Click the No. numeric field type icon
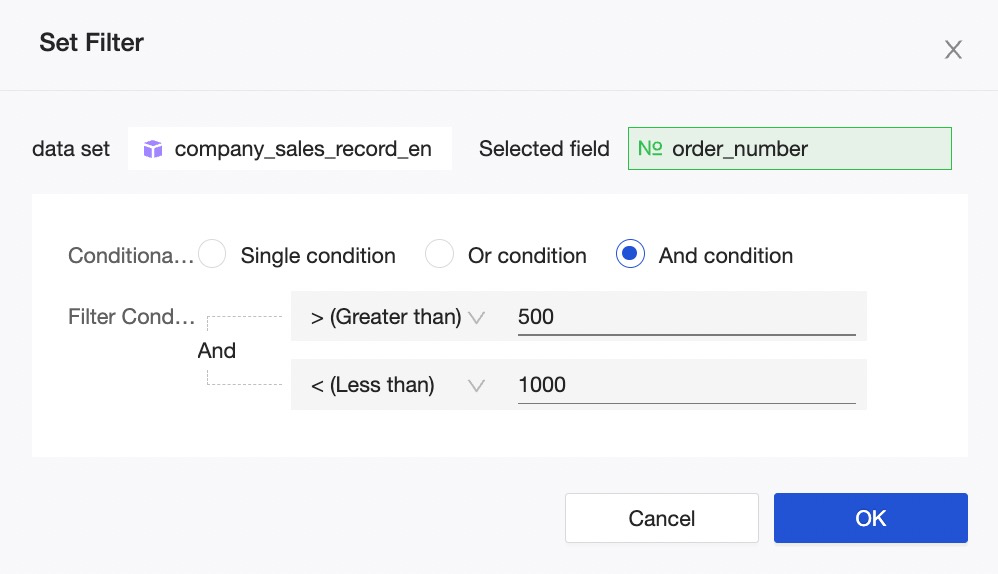This screenshot has height=574, width=998. point(650,148)
